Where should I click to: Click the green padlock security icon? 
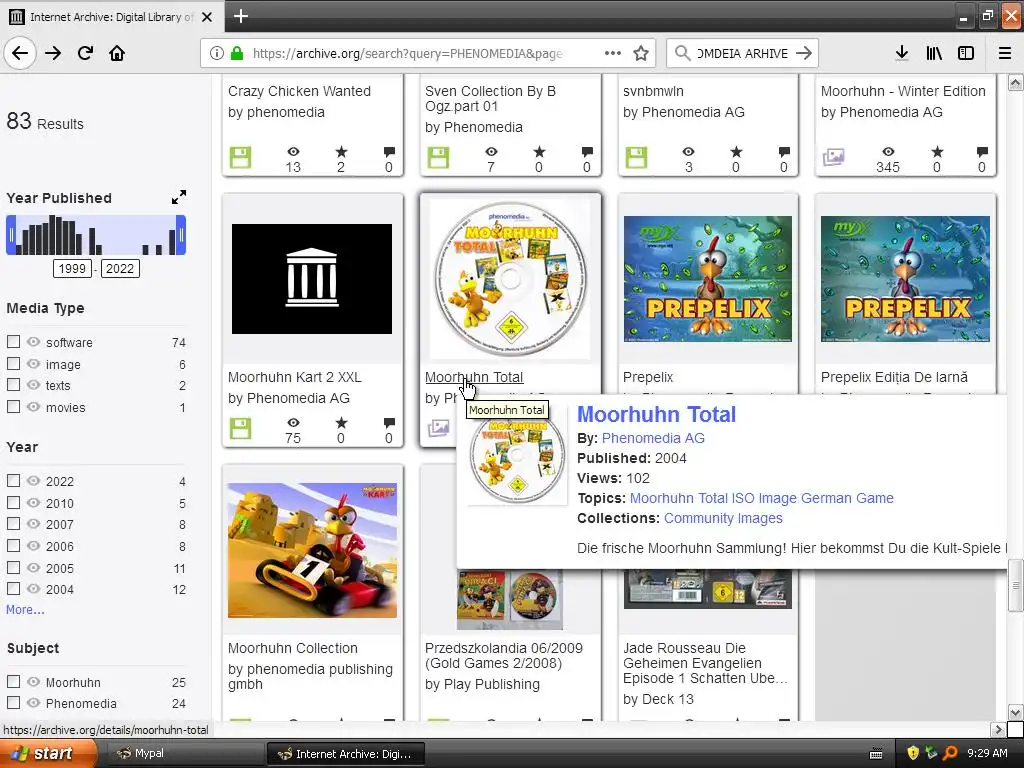click(x=237, y=53)
